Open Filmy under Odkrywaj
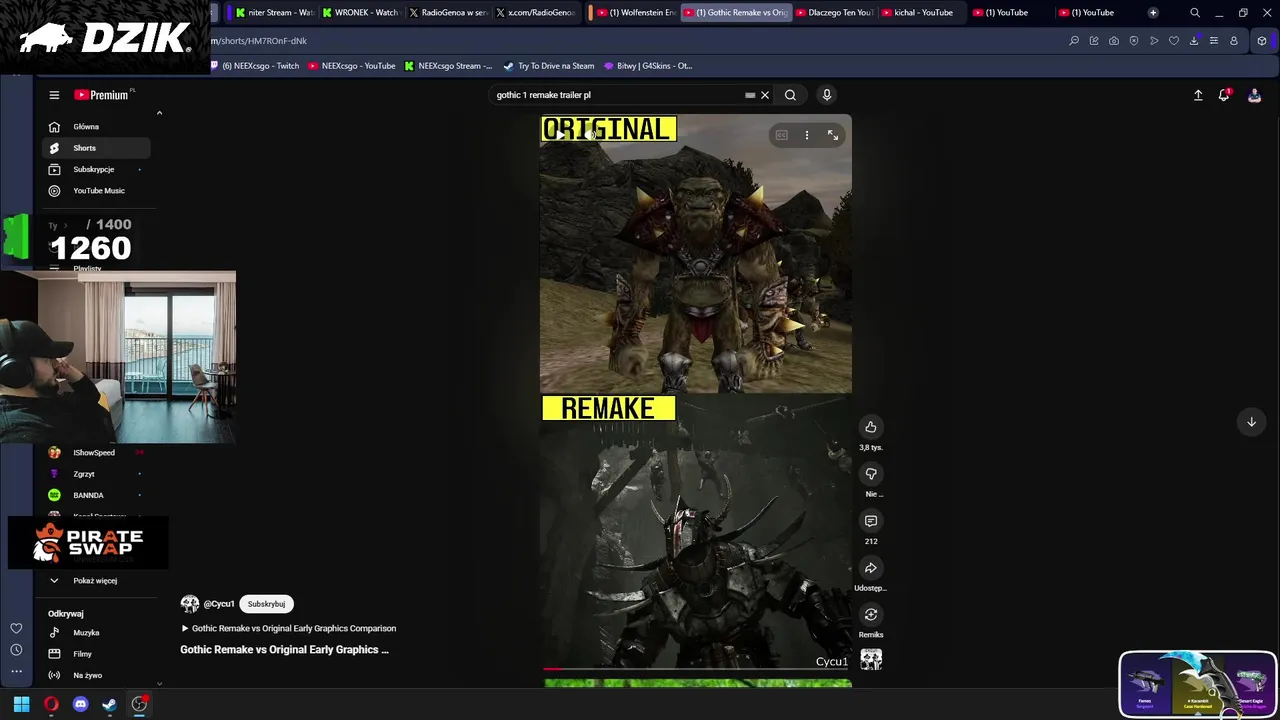The height and width of the screenshot is (720, 1280). click(x=96, y=654)
